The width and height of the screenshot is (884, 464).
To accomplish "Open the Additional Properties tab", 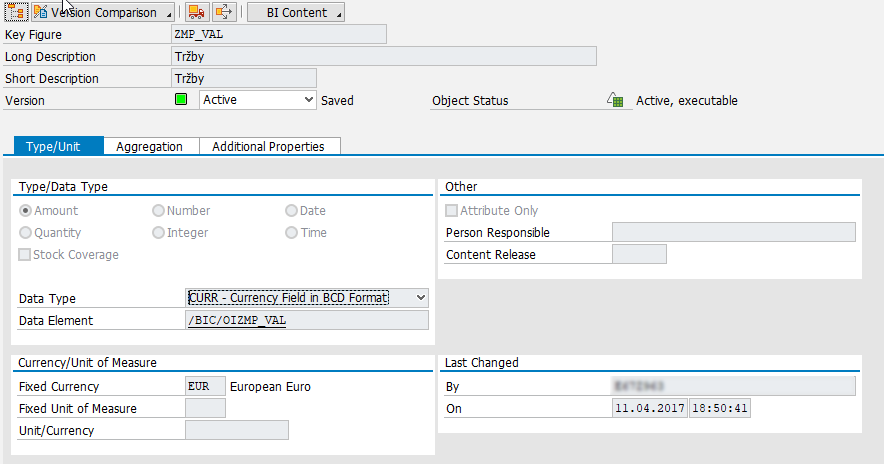I will [268, 146].
